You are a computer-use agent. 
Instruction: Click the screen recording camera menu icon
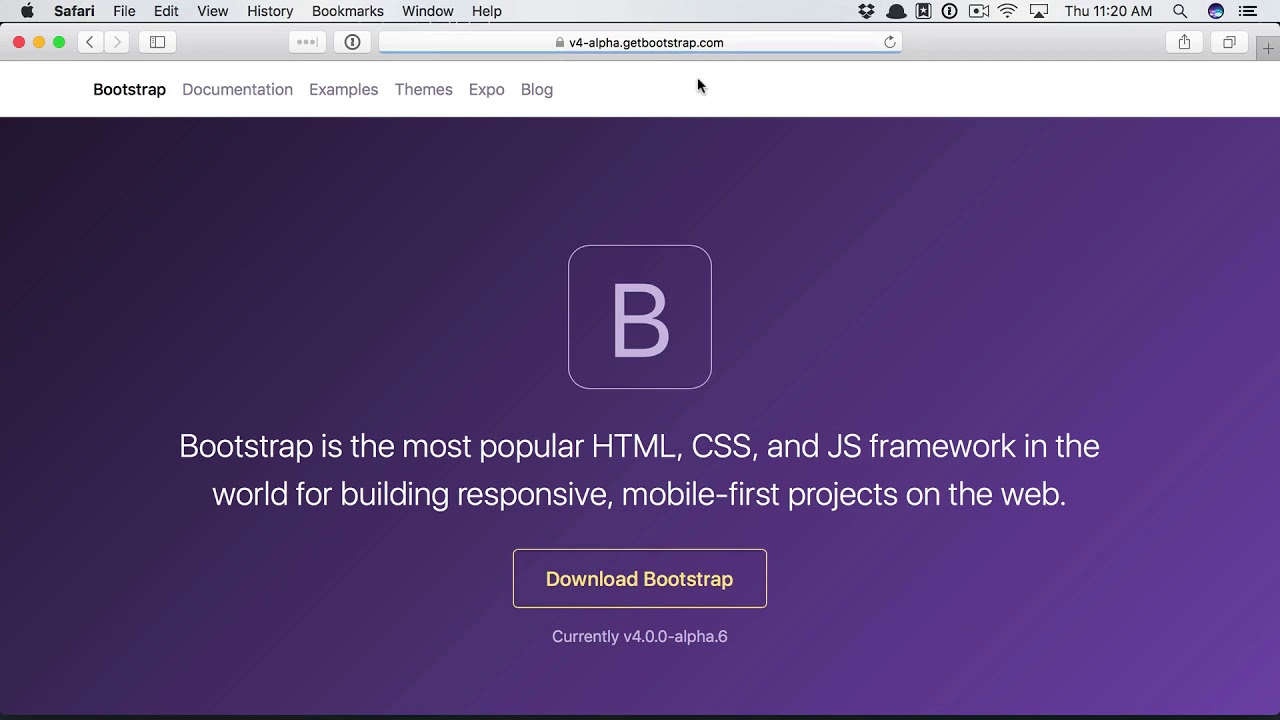979,11
